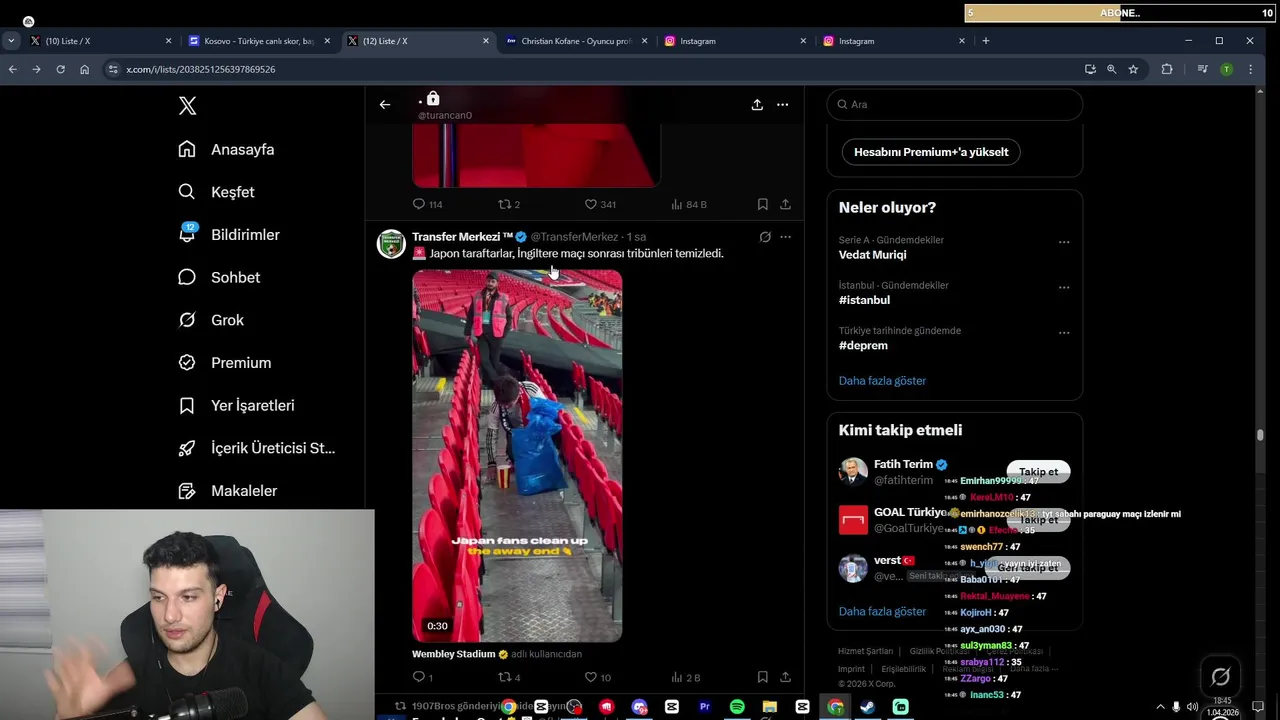Open #istanbul trend

coord(864,300)
